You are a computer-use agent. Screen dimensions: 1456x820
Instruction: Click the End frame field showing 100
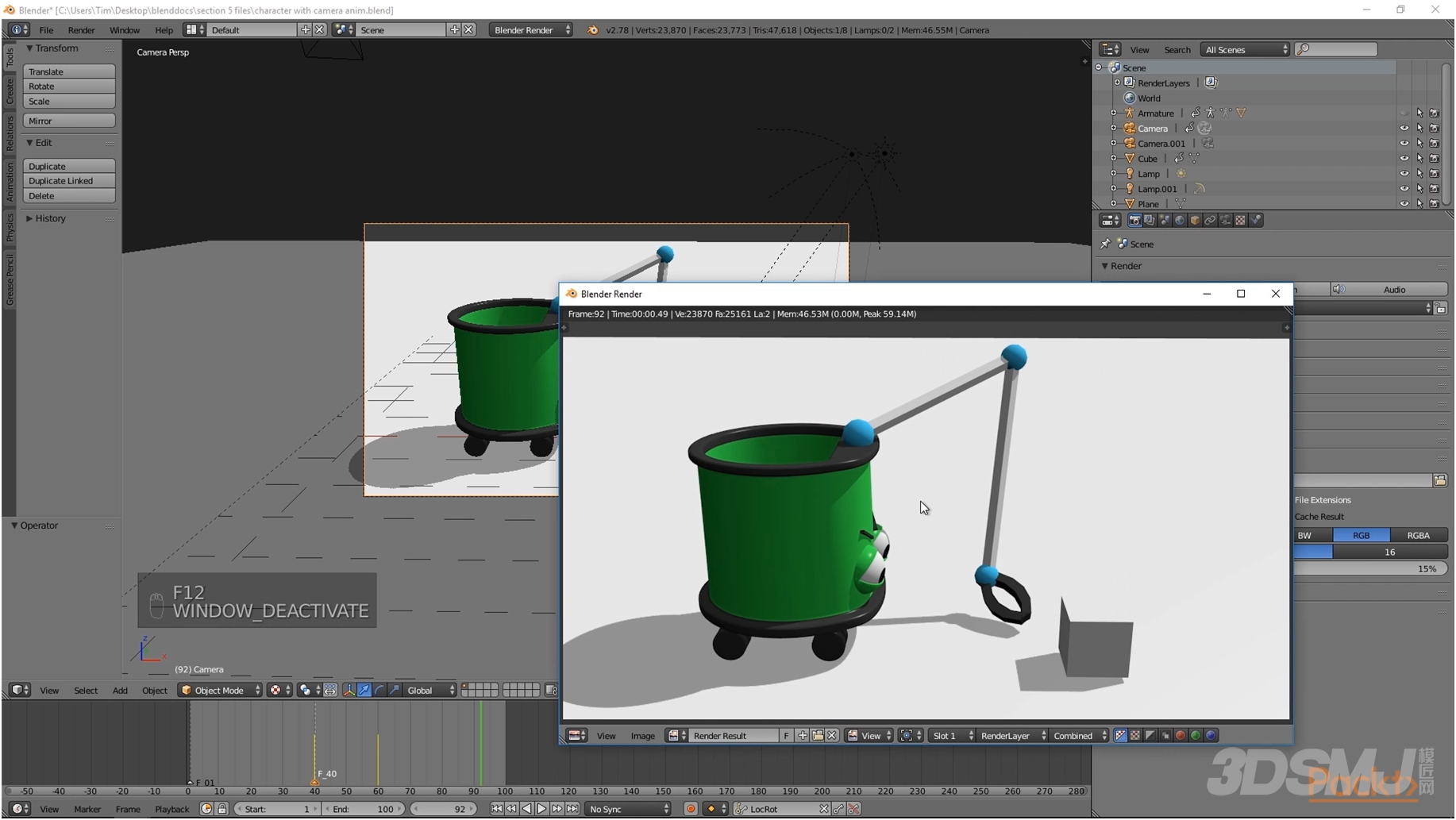point(362,809)
